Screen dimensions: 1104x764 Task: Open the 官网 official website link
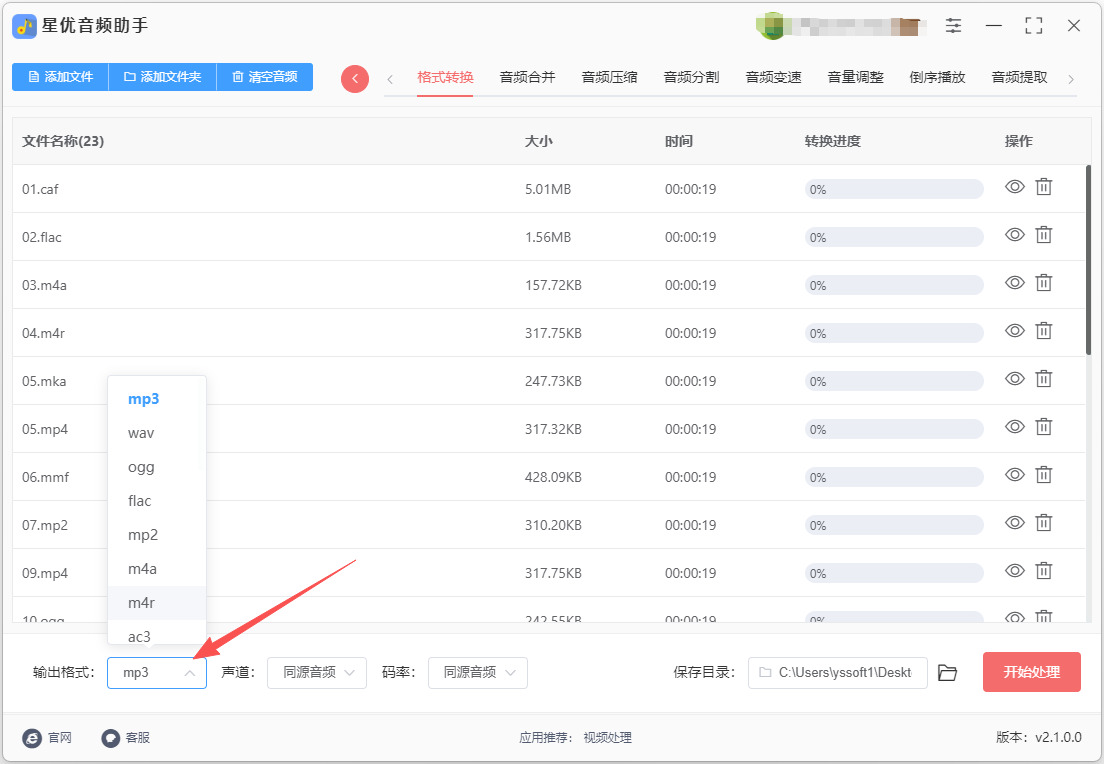[x=47, y=737]
